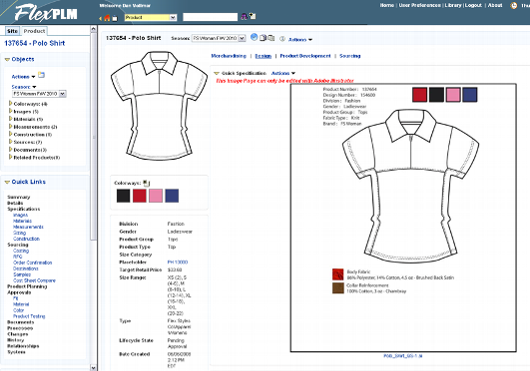Collapse the Quick Links section

click(x=7, y=182)
